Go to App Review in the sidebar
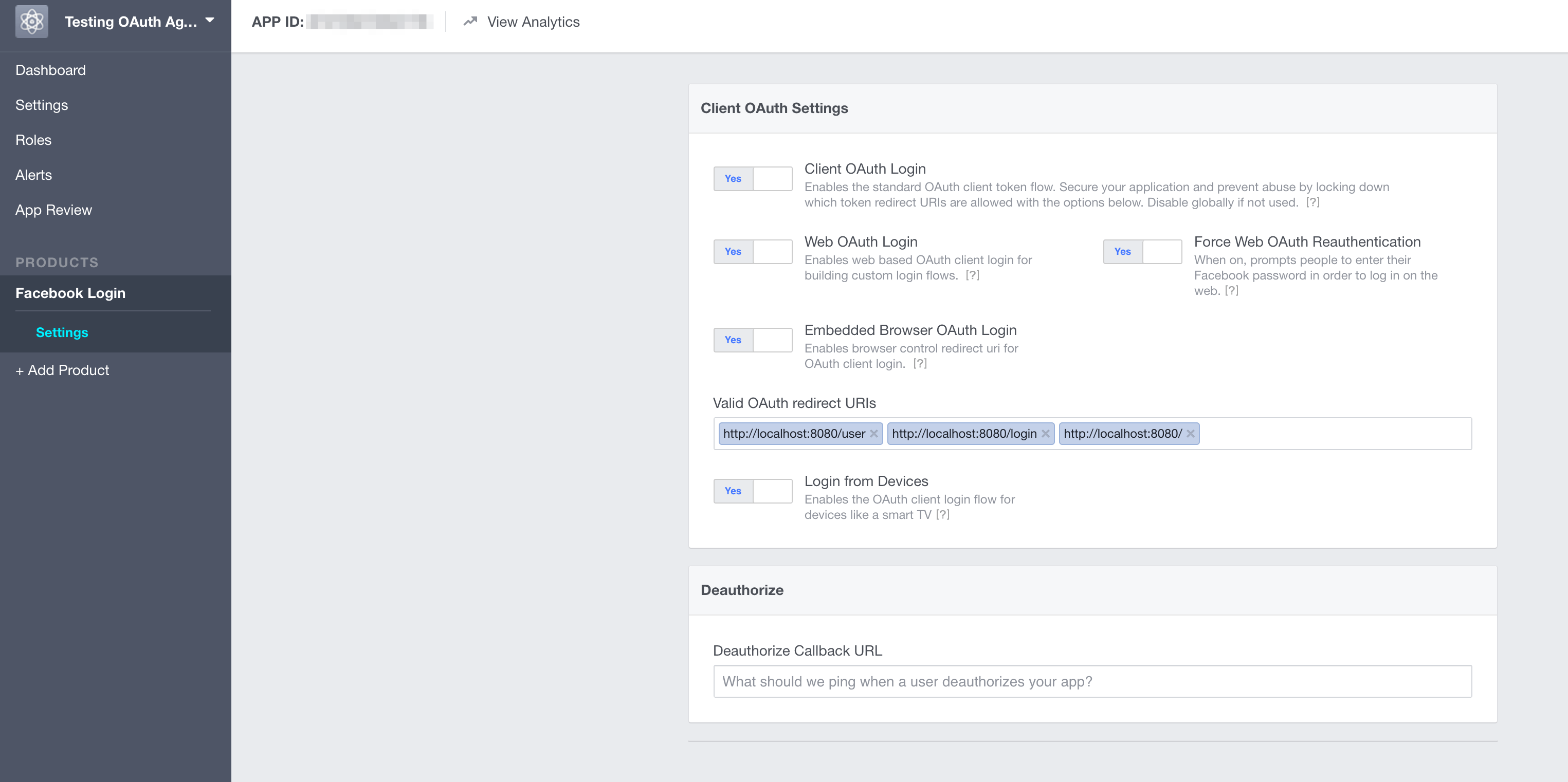Viewport: 1568px width, 782px height. coord(53,210)
